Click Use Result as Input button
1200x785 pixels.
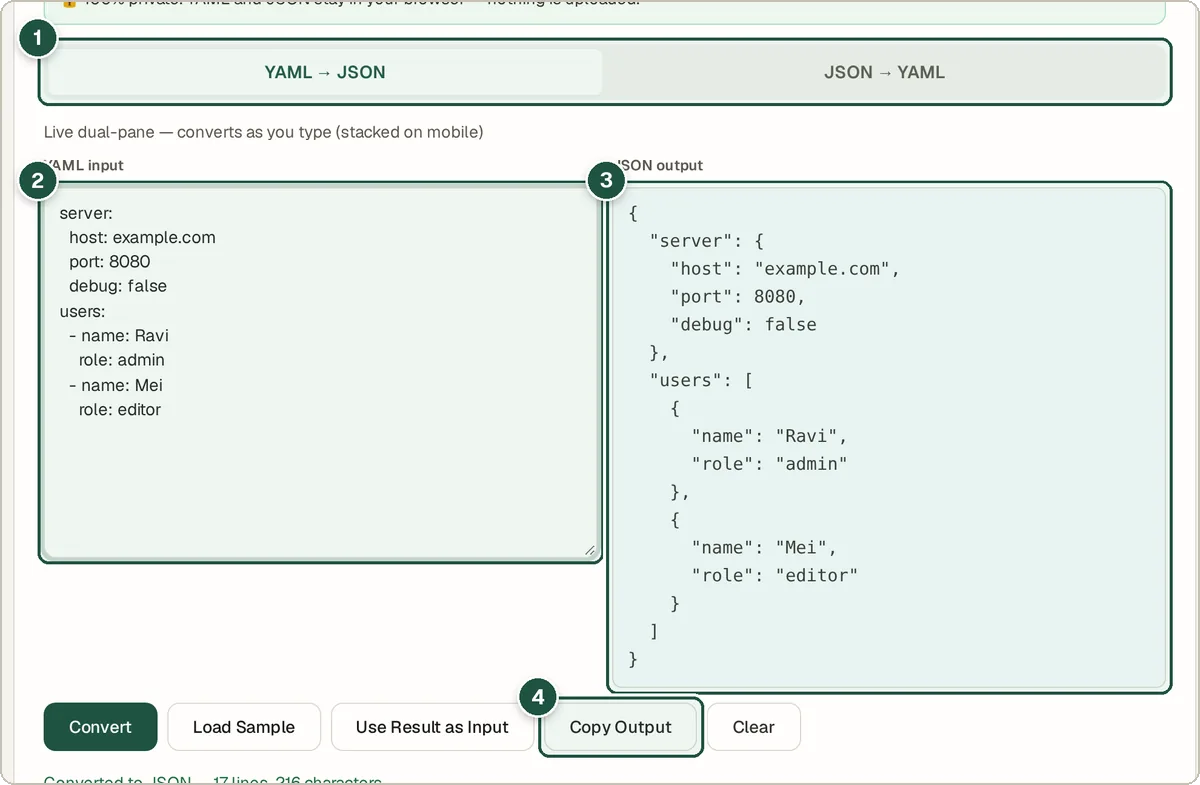tap(432, 727)
